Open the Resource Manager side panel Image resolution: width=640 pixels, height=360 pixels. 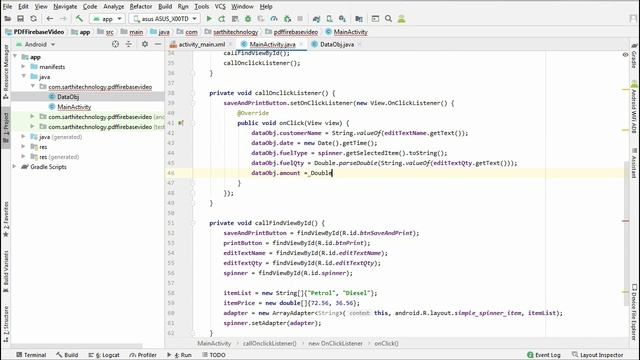pos(6,71)
